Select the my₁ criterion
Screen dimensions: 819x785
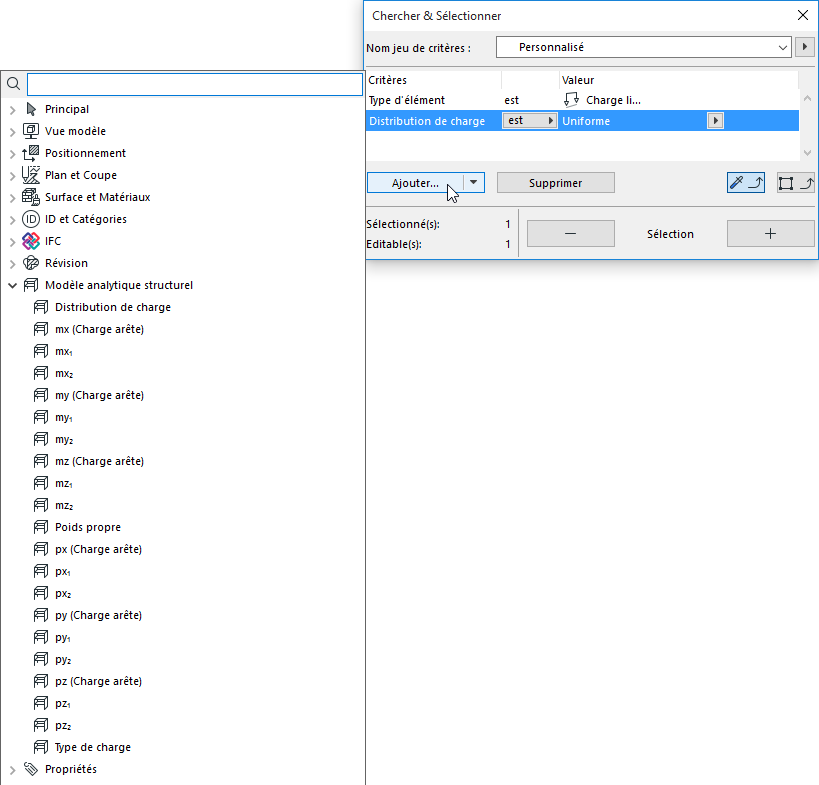pos(64,417)
